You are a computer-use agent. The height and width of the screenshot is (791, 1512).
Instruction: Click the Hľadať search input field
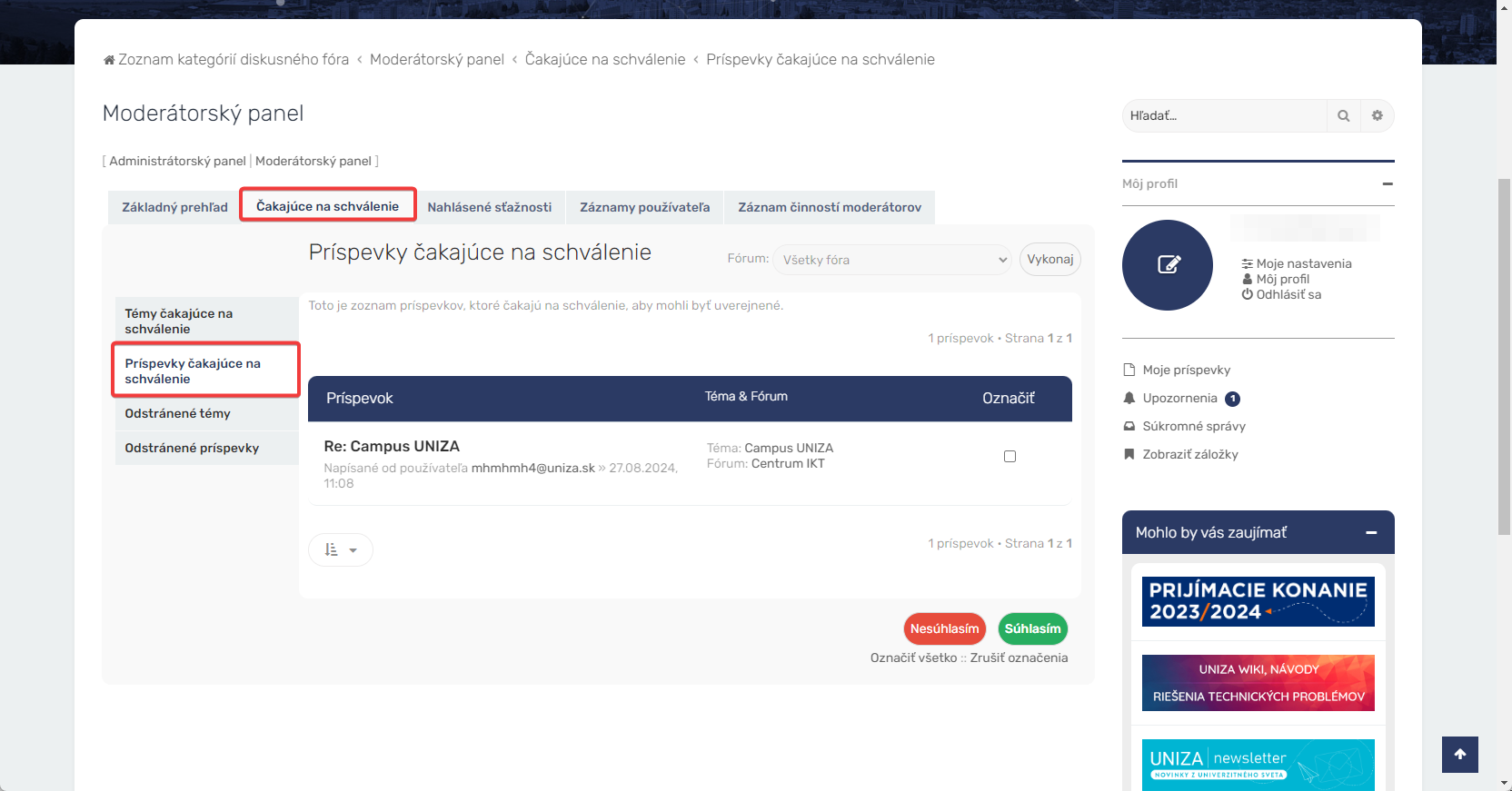[x=1223, y=116]
